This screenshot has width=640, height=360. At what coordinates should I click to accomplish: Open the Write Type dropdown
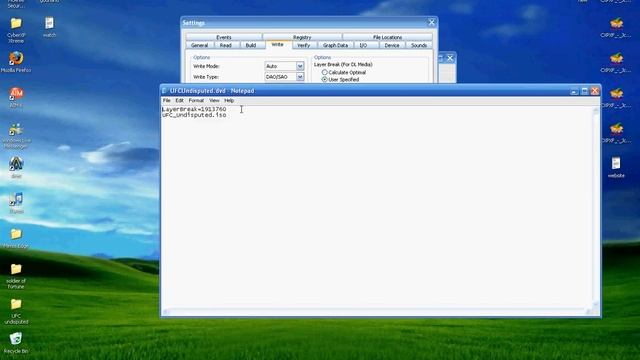click(x=300, y=77)
